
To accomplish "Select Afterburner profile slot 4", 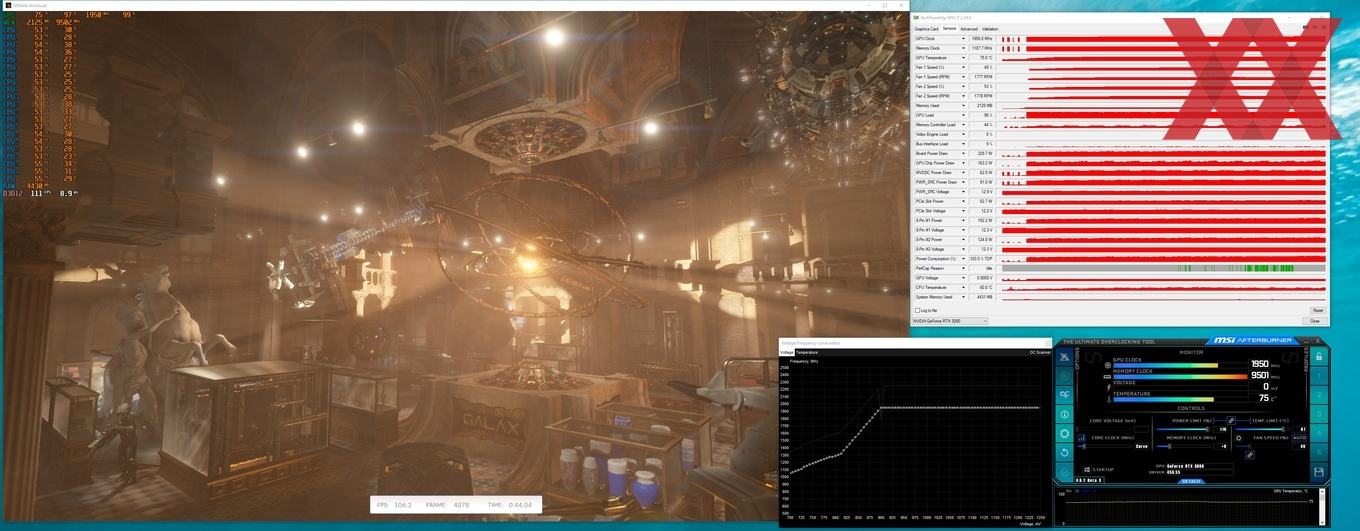I will click(x=1319, y=433).
